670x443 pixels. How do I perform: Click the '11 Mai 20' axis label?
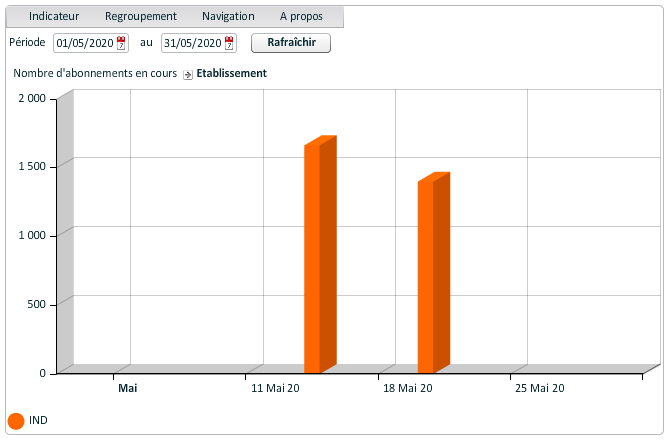[275, 388]
